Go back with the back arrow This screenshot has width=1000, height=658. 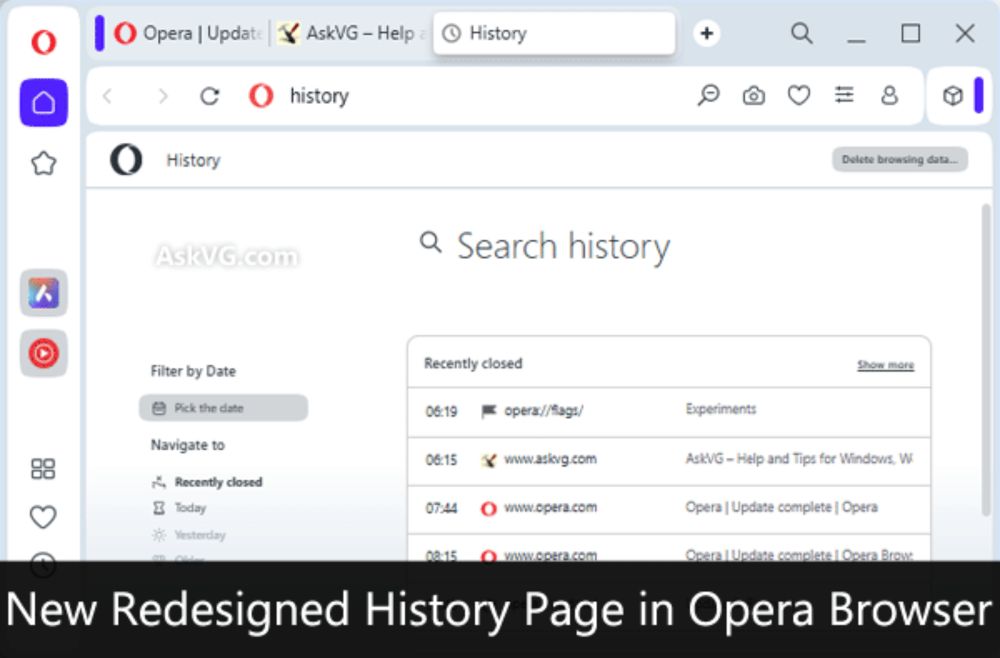click(x=108, y=96)
